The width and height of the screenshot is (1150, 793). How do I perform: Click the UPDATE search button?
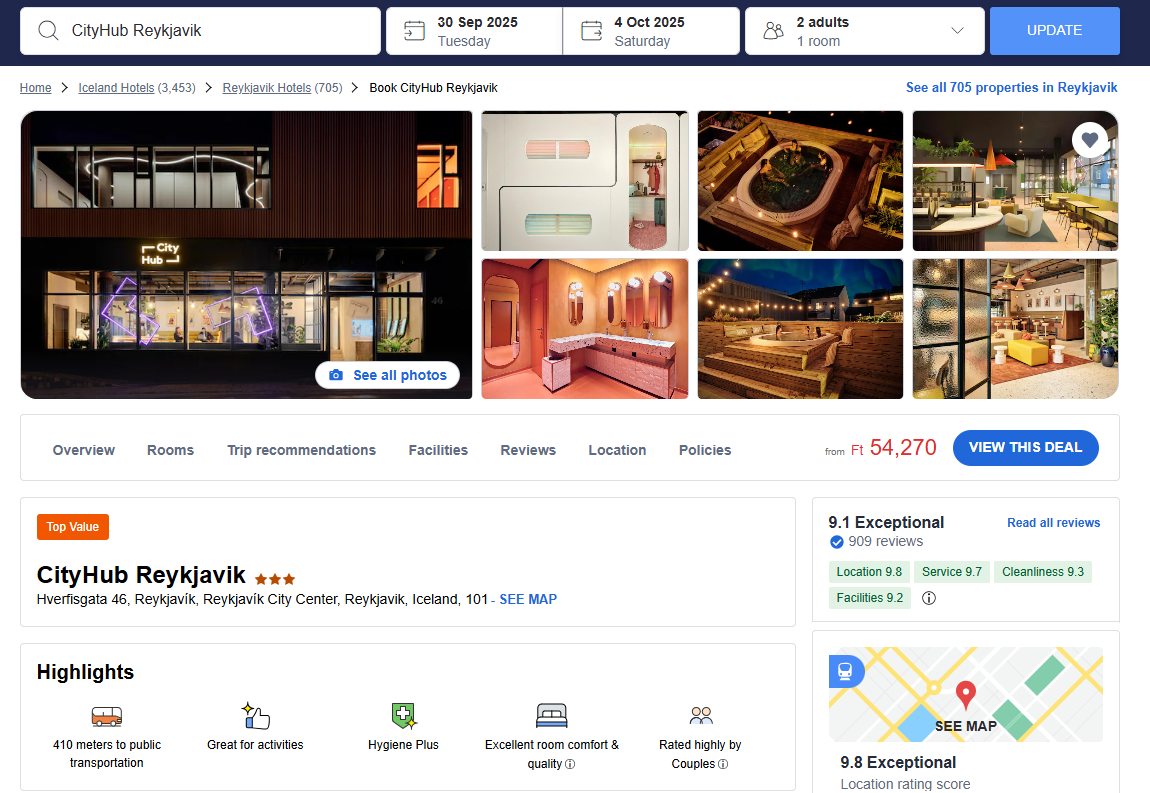click(x=1055, y=31)
